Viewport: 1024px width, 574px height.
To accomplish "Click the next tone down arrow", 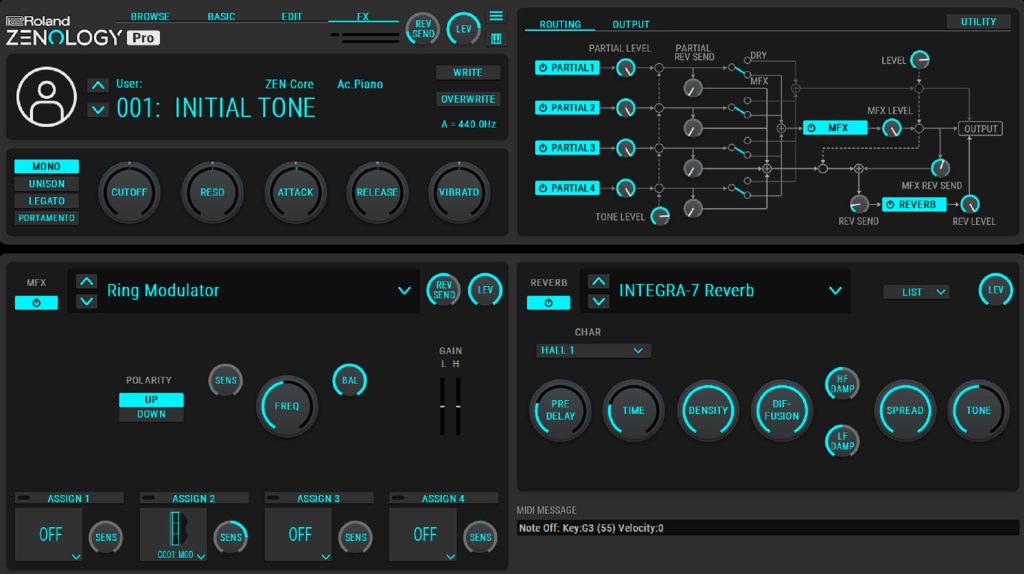I will click(98, 109).
